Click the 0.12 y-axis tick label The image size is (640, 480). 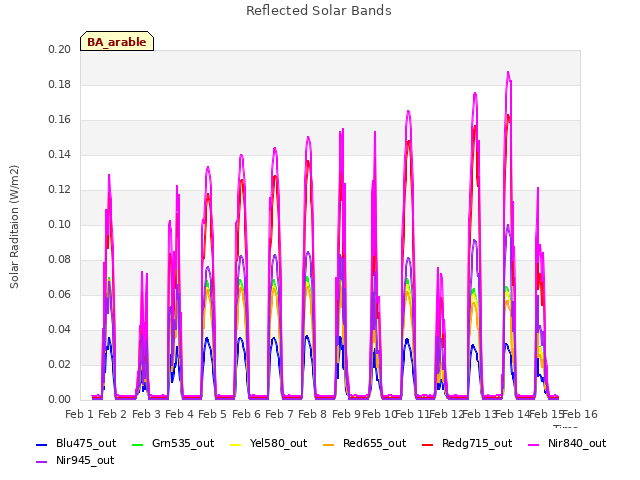coord(60,190)
